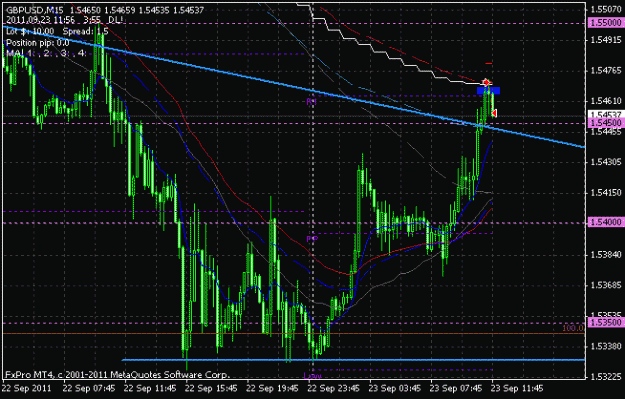Click the 'Lot $: 10.00' indicator text
The height and width of the screenshot is (399, 625).
coord(30,31)
